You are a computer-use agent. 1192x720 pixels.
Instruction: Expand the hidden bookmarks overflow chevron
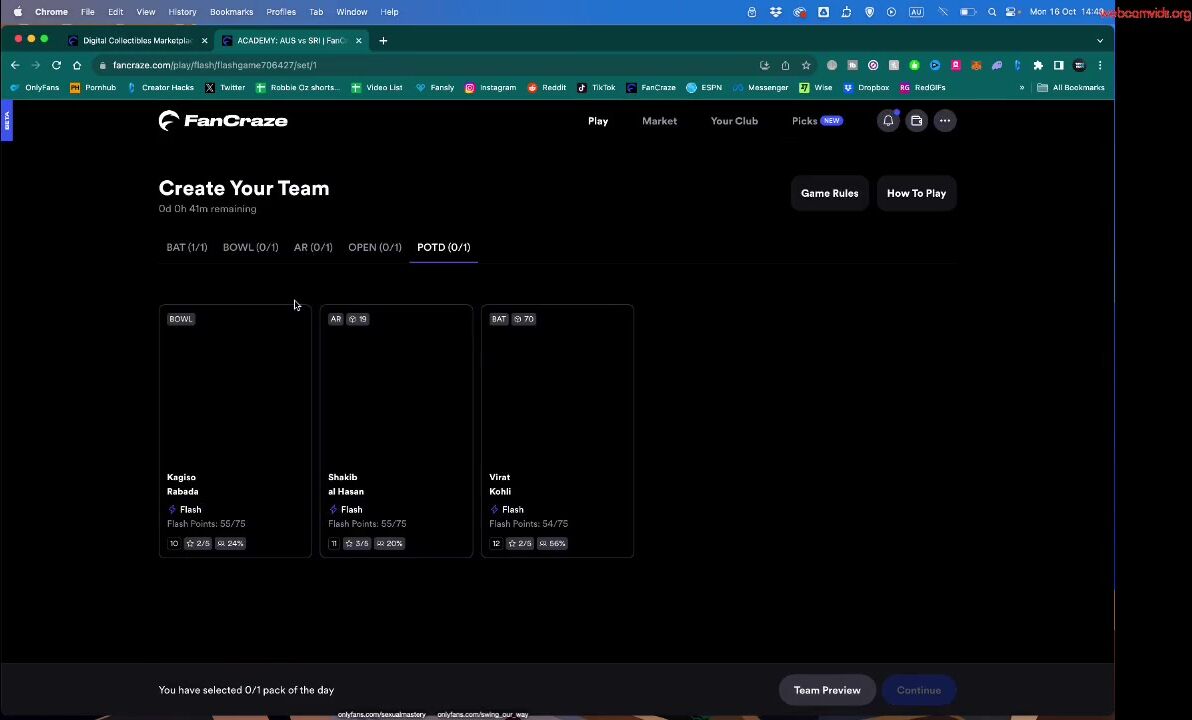tap(1022, 88)
